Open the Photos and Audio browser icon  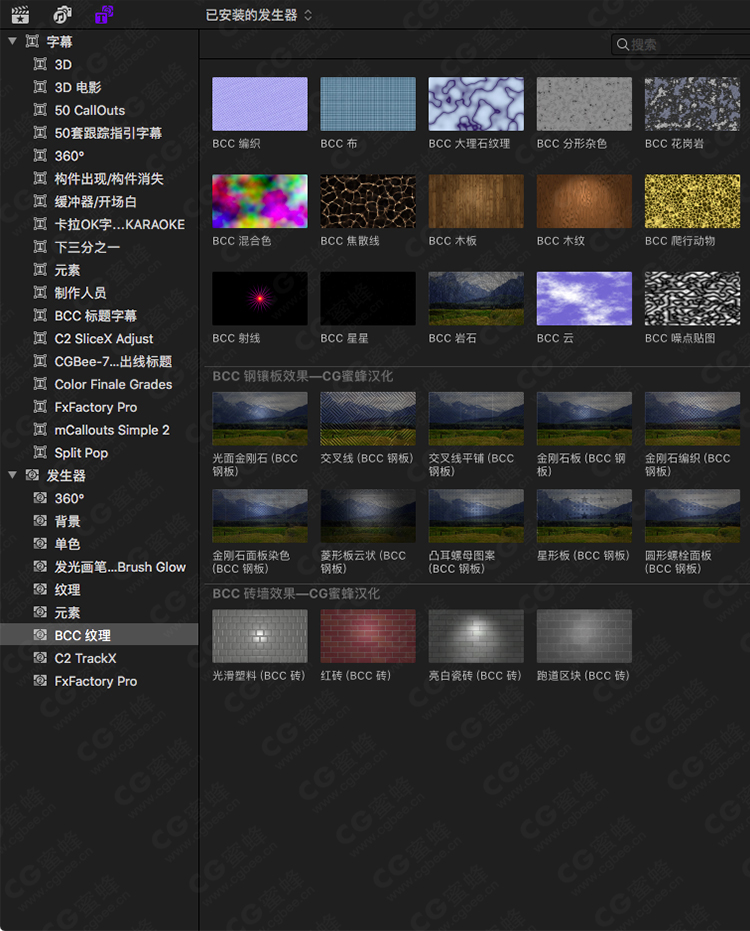point(62,14)
